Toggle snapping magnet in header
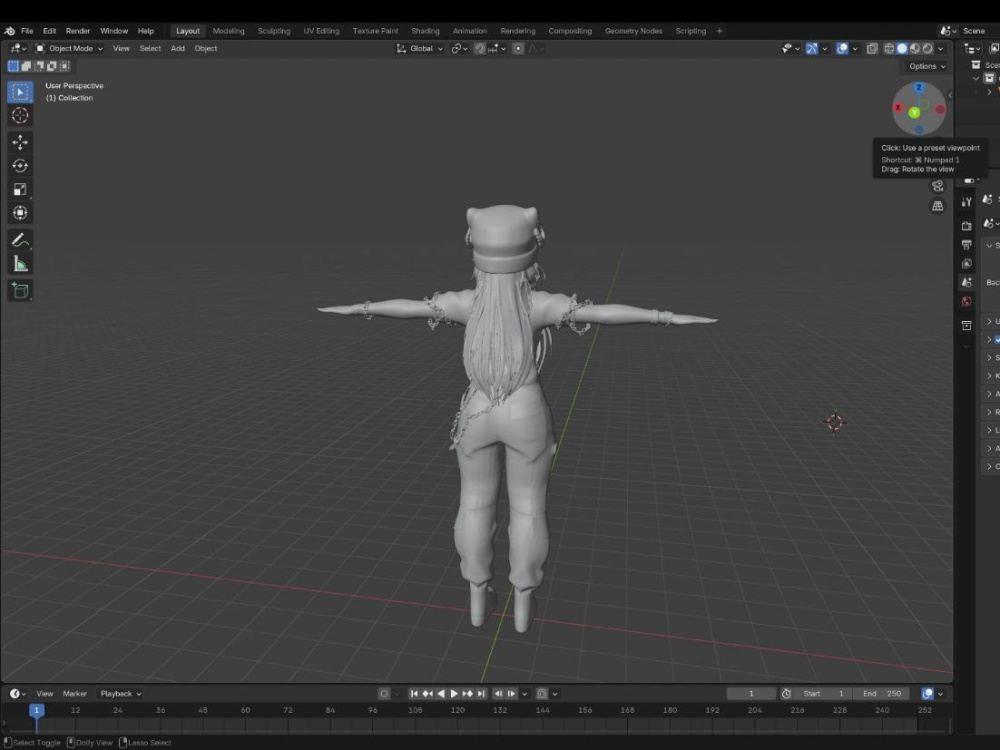This screenshot has height=750, width=1000. pyautogui.click(x=480, y=48)
